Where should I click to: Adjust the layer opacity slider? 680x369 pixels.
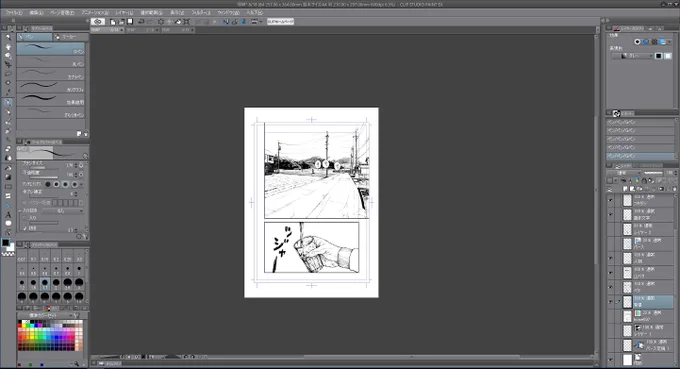point(653,173)
